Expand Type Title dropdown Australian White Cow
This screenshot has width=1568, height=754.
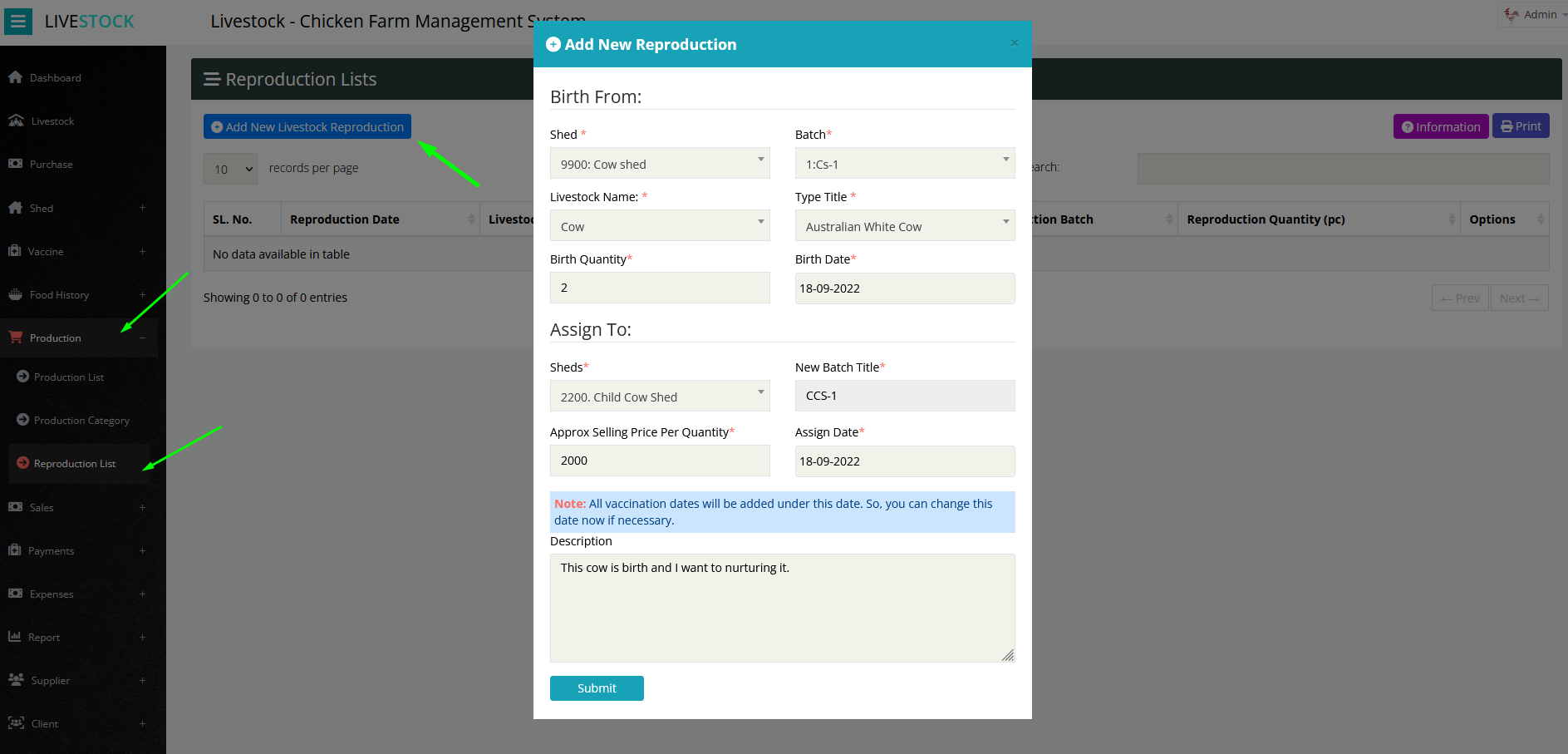click(904, 226)
